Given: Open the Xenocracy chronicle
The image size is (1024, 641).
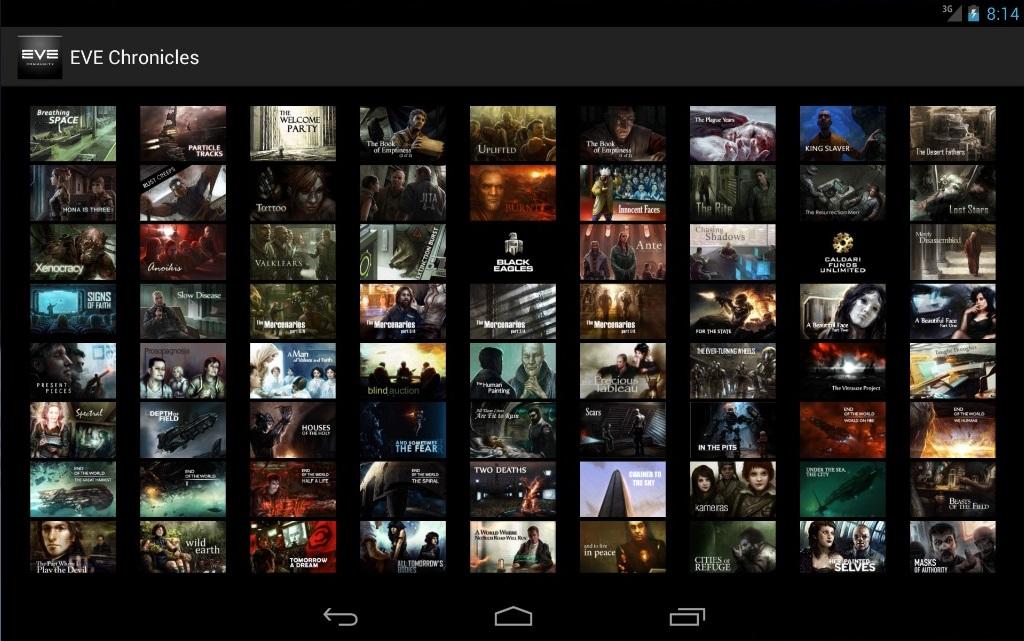Looking at the screenshot, I should click(x=73, y=252).
